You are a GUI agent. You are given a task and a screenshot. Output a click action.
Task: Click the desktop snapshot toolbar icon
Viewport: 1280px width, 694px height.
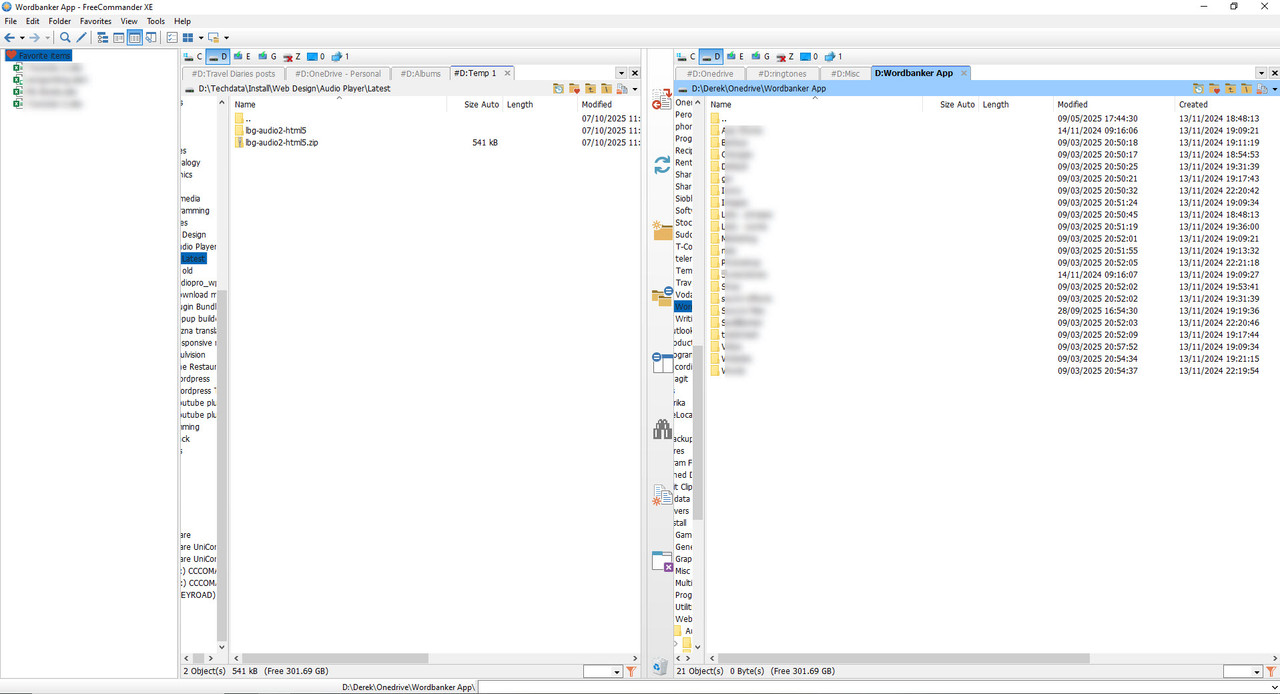tap(214, 38)
